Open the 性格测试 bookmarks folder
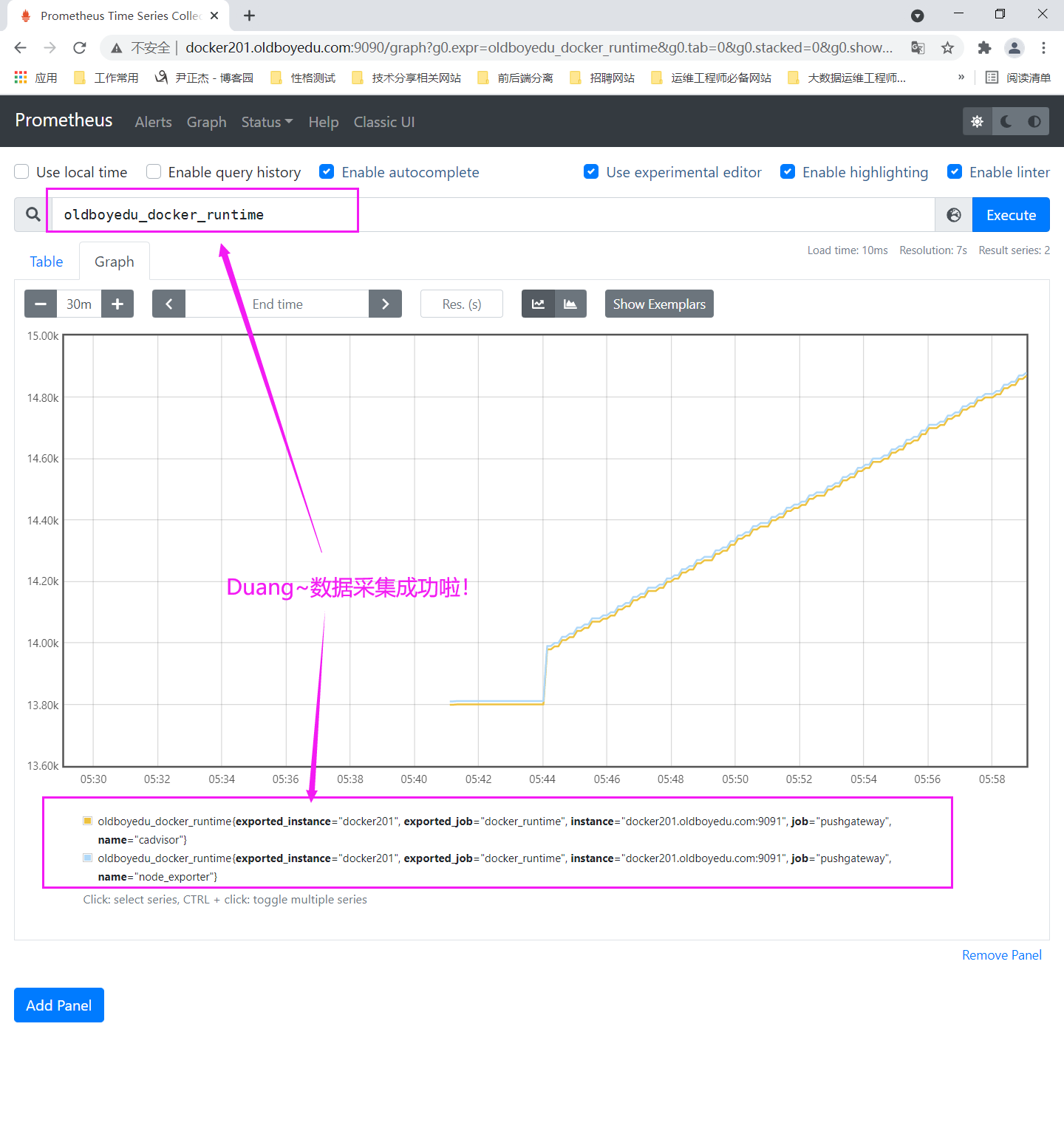Viewport: 1064px width, 1148px height. pos(303,78)
